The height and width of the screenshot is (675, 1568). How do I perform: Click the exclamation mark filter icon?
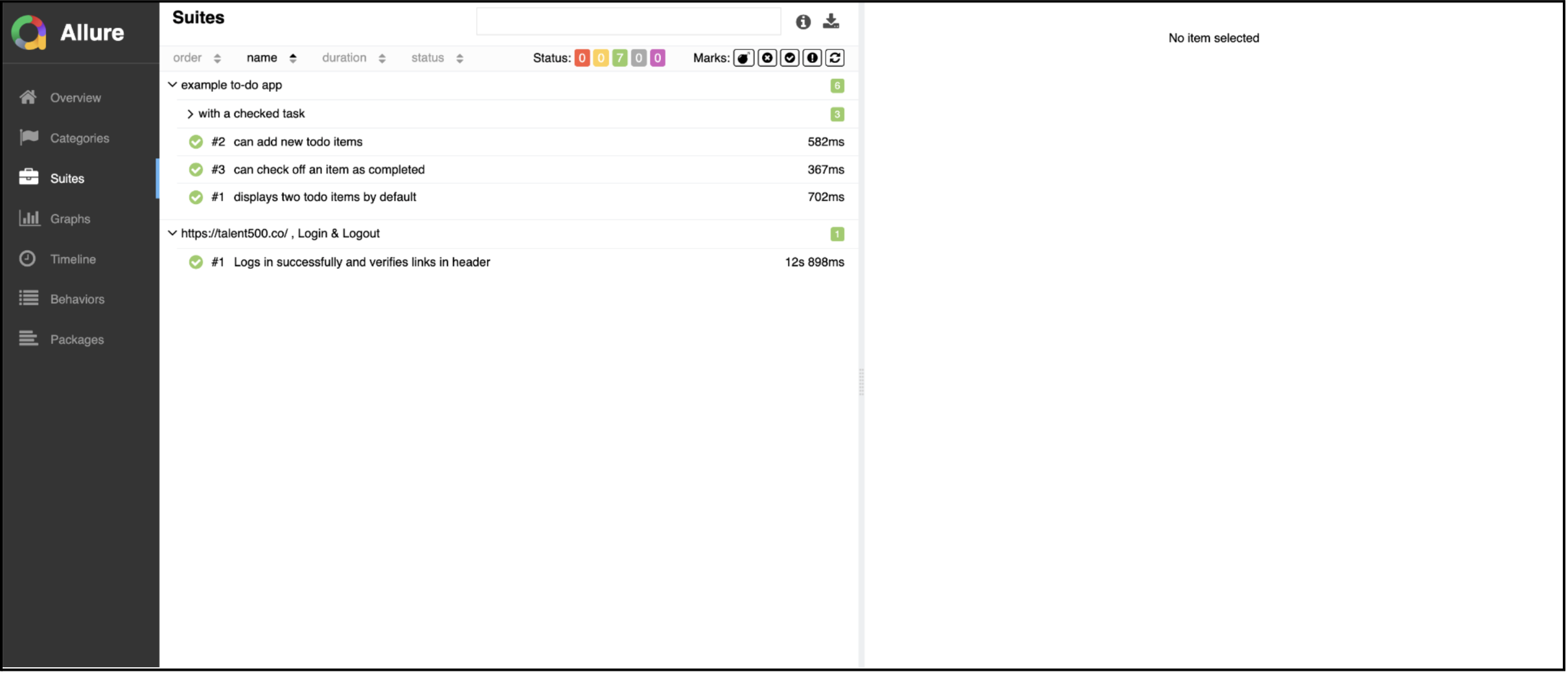813,58
